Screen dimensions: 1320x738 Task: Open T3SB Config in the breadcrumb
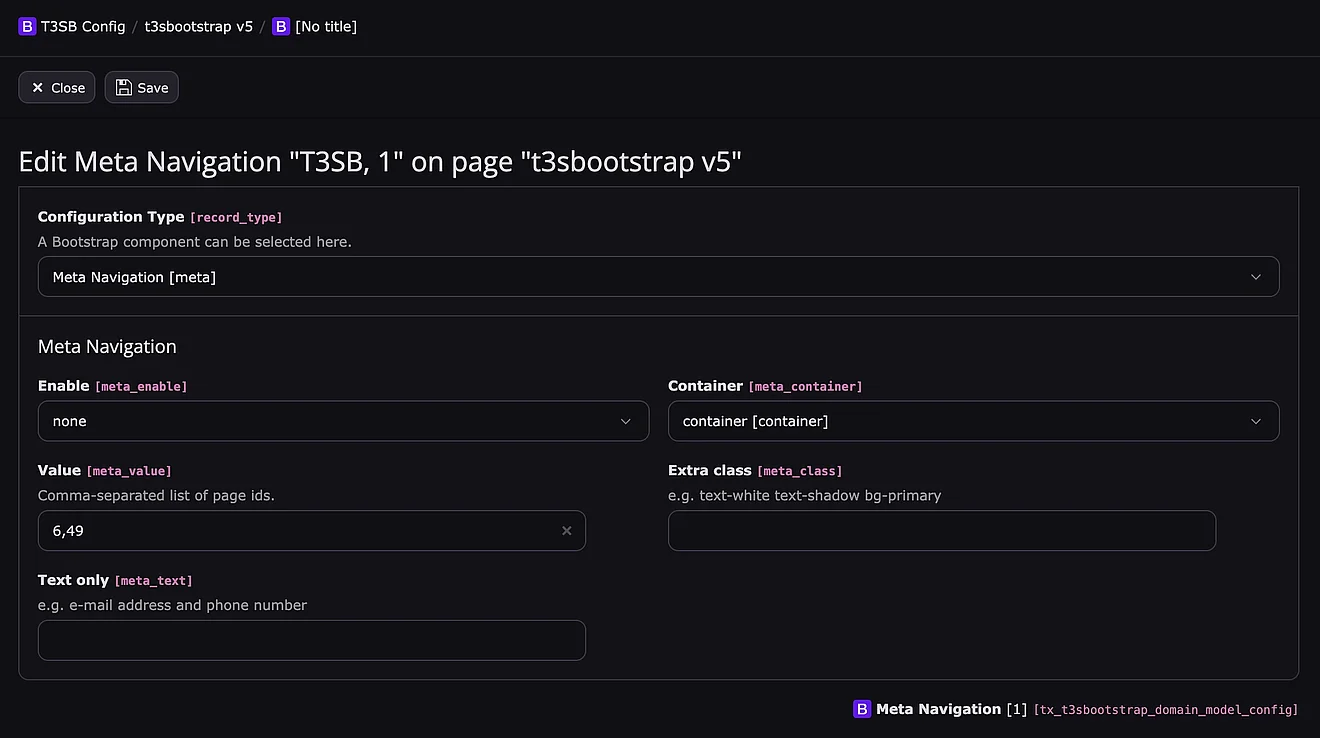click(x=83, y=26)
